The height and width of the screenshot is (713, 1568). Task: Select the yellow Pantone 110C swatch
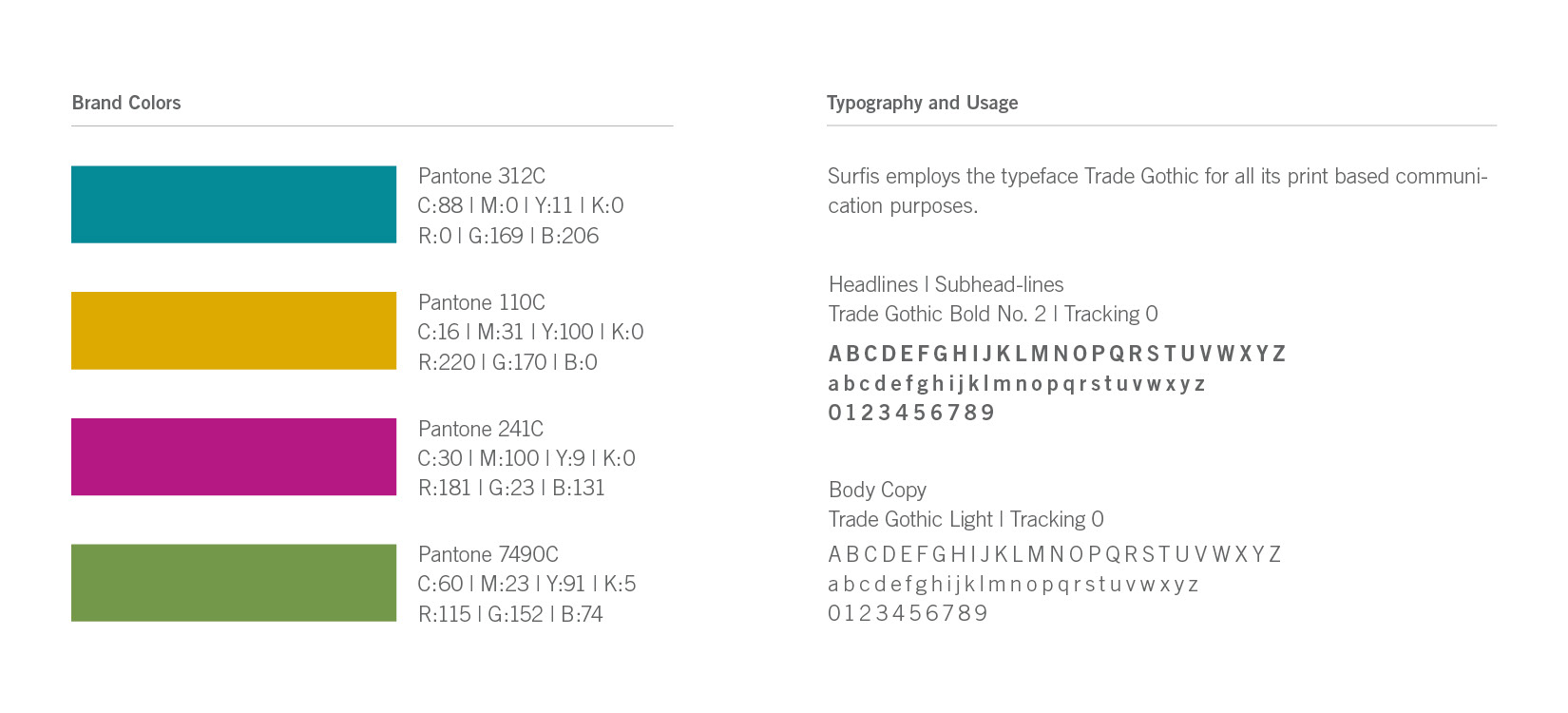click(x=234, y=331)
